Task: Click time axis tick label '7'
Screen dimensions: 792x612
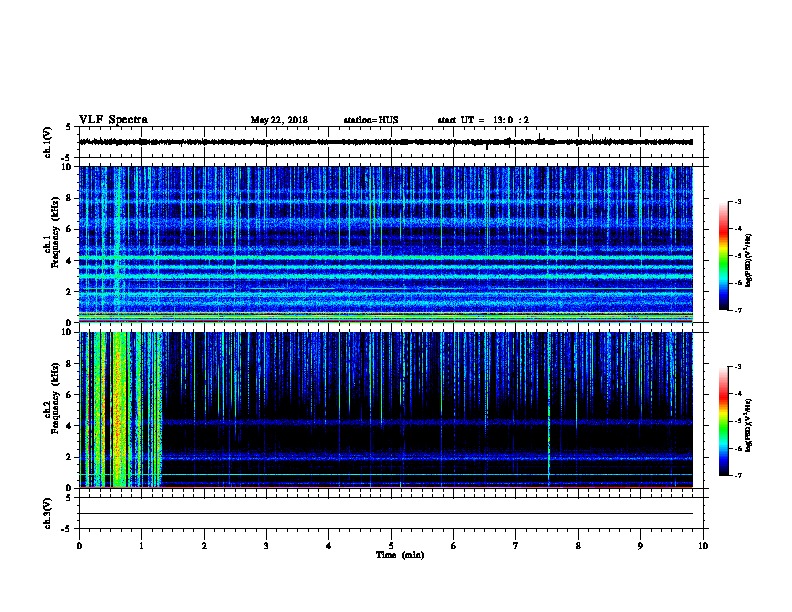Action: [x=516, y=545]
